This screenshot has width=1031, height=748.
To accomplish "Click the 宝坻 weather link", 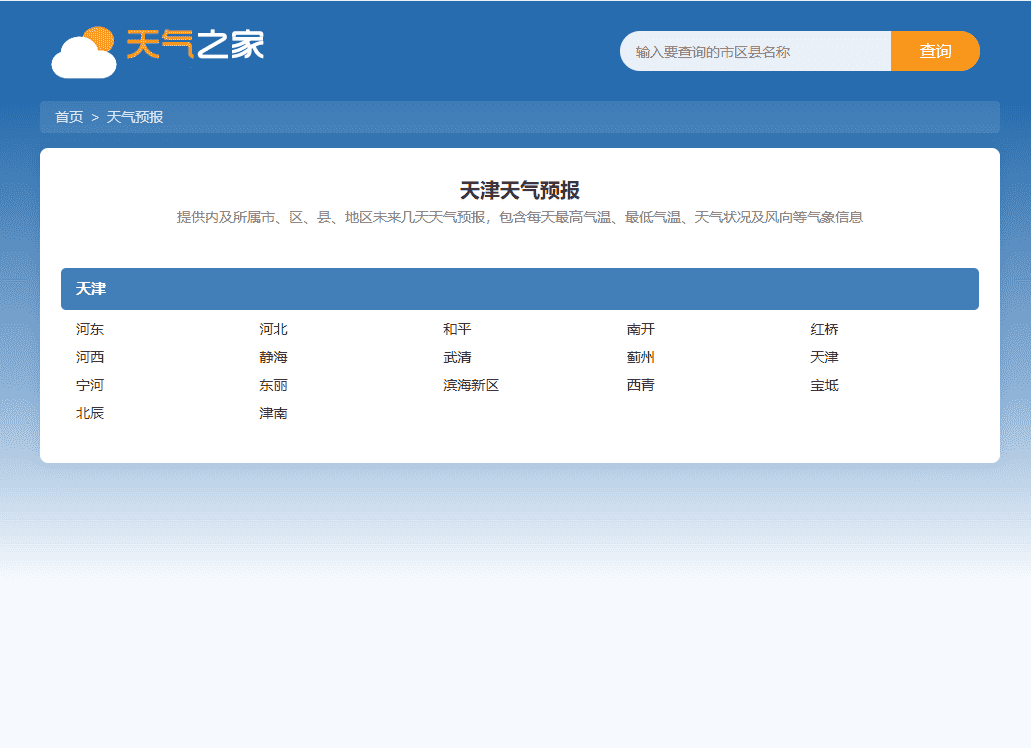I will (x=824, y=385).
